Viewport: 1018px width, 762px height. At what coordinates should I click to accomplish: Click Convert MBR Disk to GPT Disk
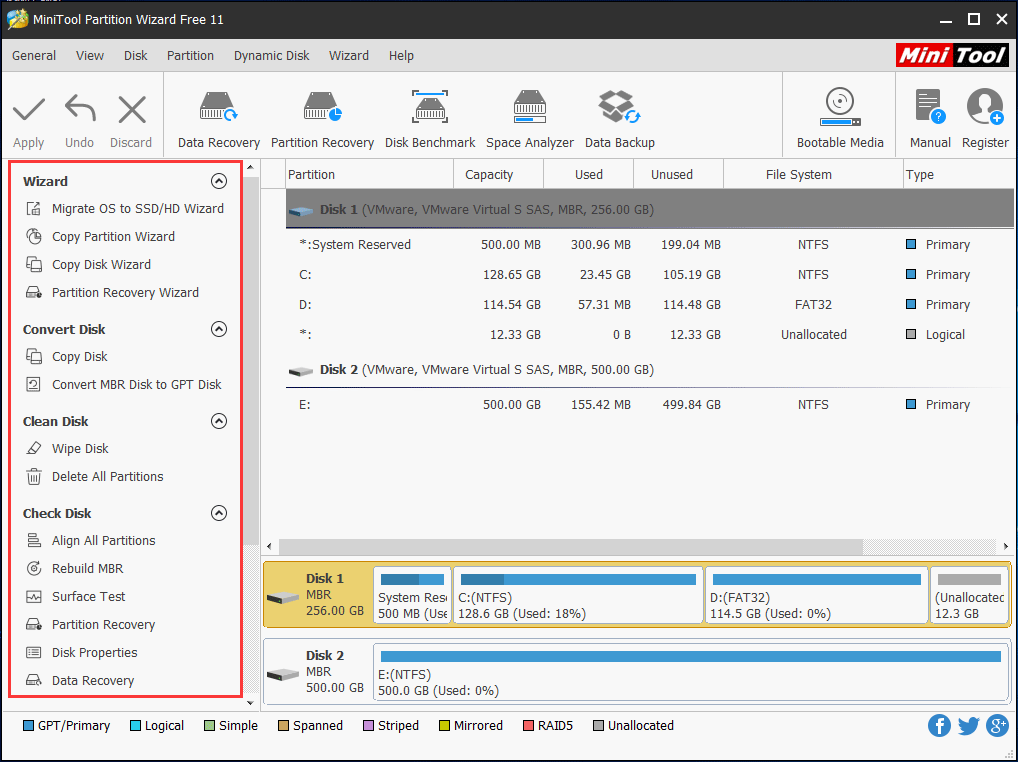136,385
